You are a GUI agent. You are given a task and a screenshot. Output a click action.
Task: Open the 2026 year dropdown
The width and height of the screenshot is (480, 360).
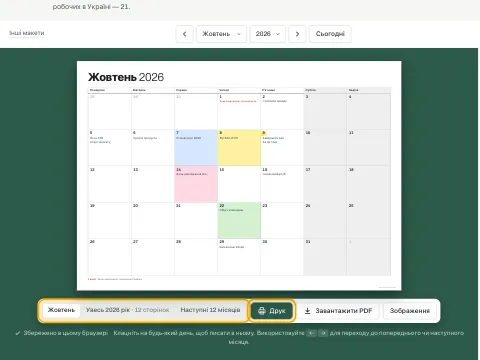point(268,34)
